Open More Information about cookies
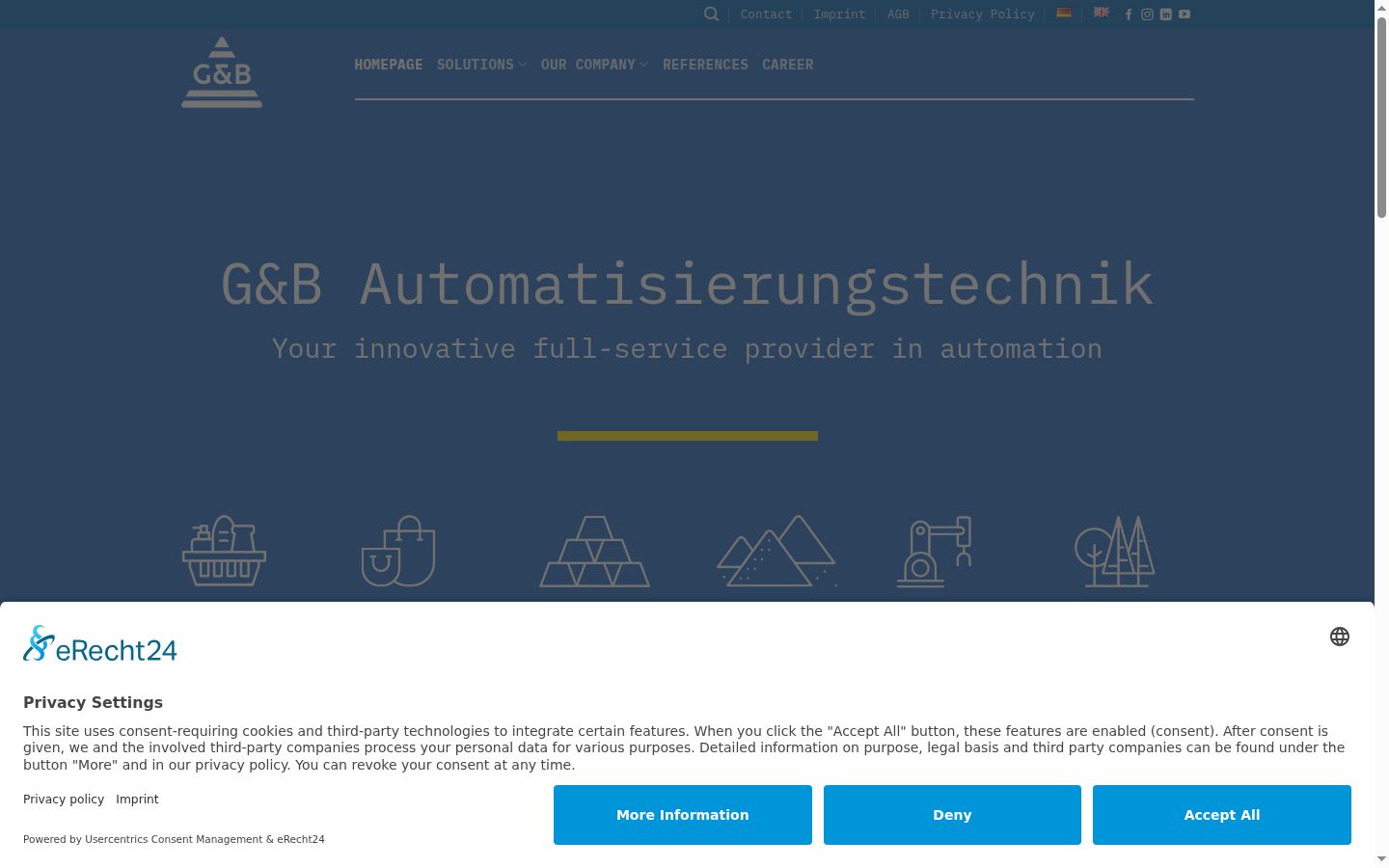1389x868 pixels. pyautogui.click(x=683, y=815)
